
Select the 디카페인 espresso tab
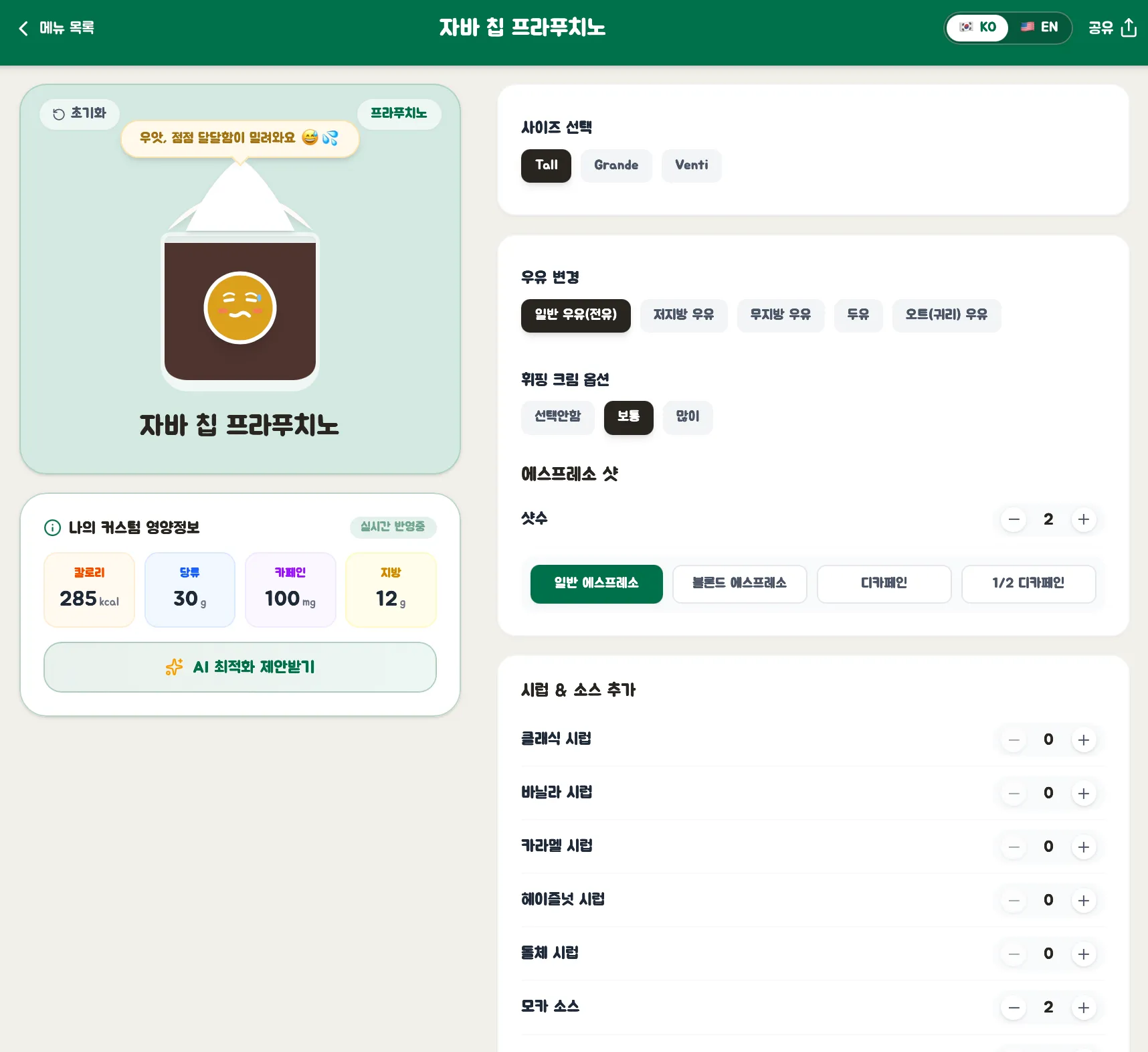pos(884,584)
